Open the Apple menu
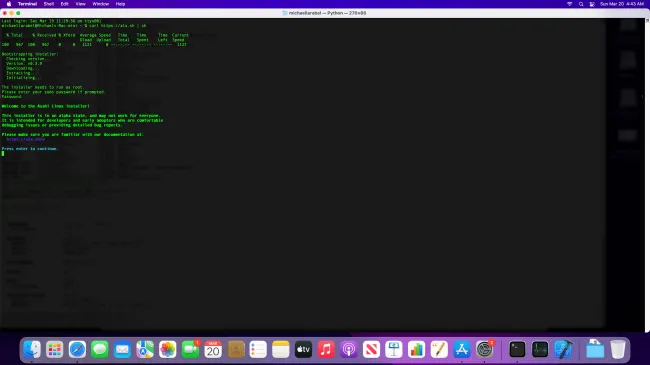 9,4
